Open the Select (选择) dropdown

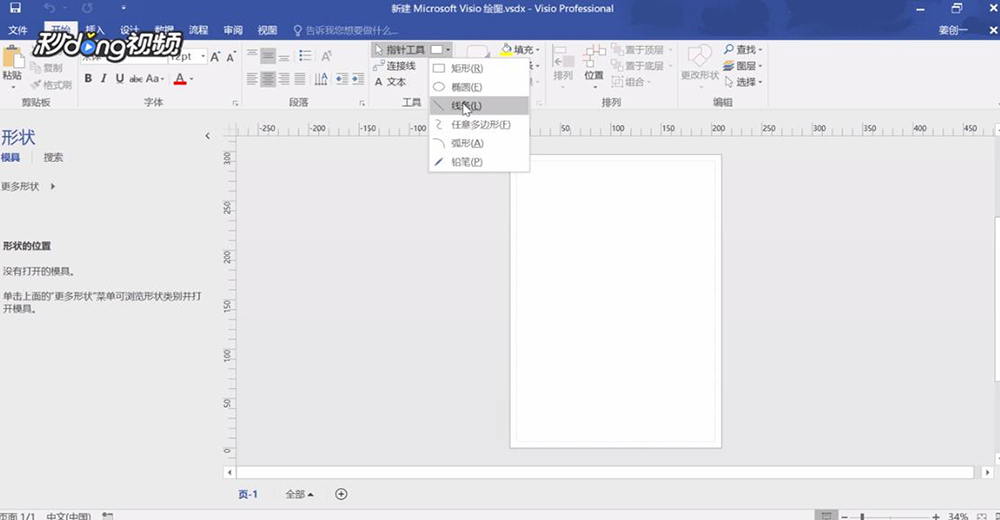(x=743, y=82)
